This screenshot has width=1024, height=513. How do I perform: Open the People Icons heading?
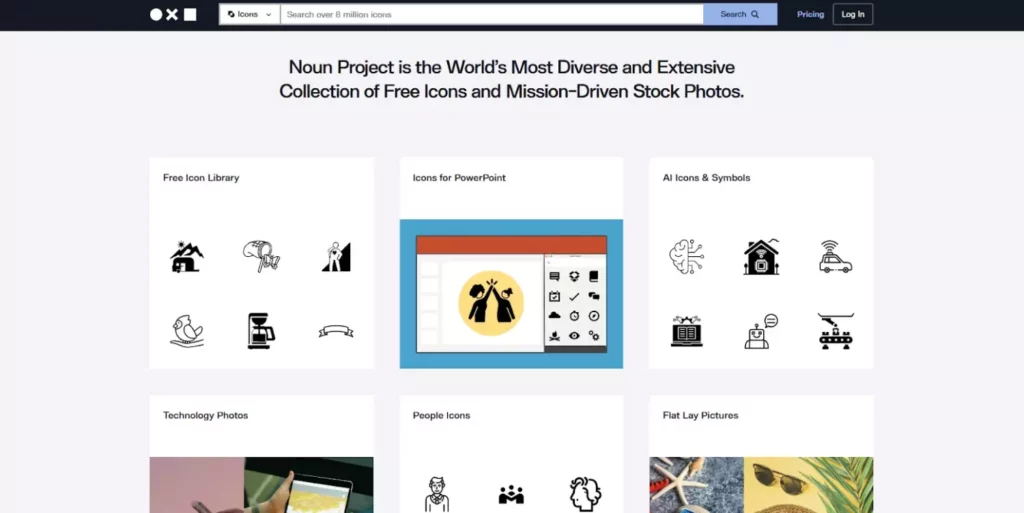pos(441,415)
